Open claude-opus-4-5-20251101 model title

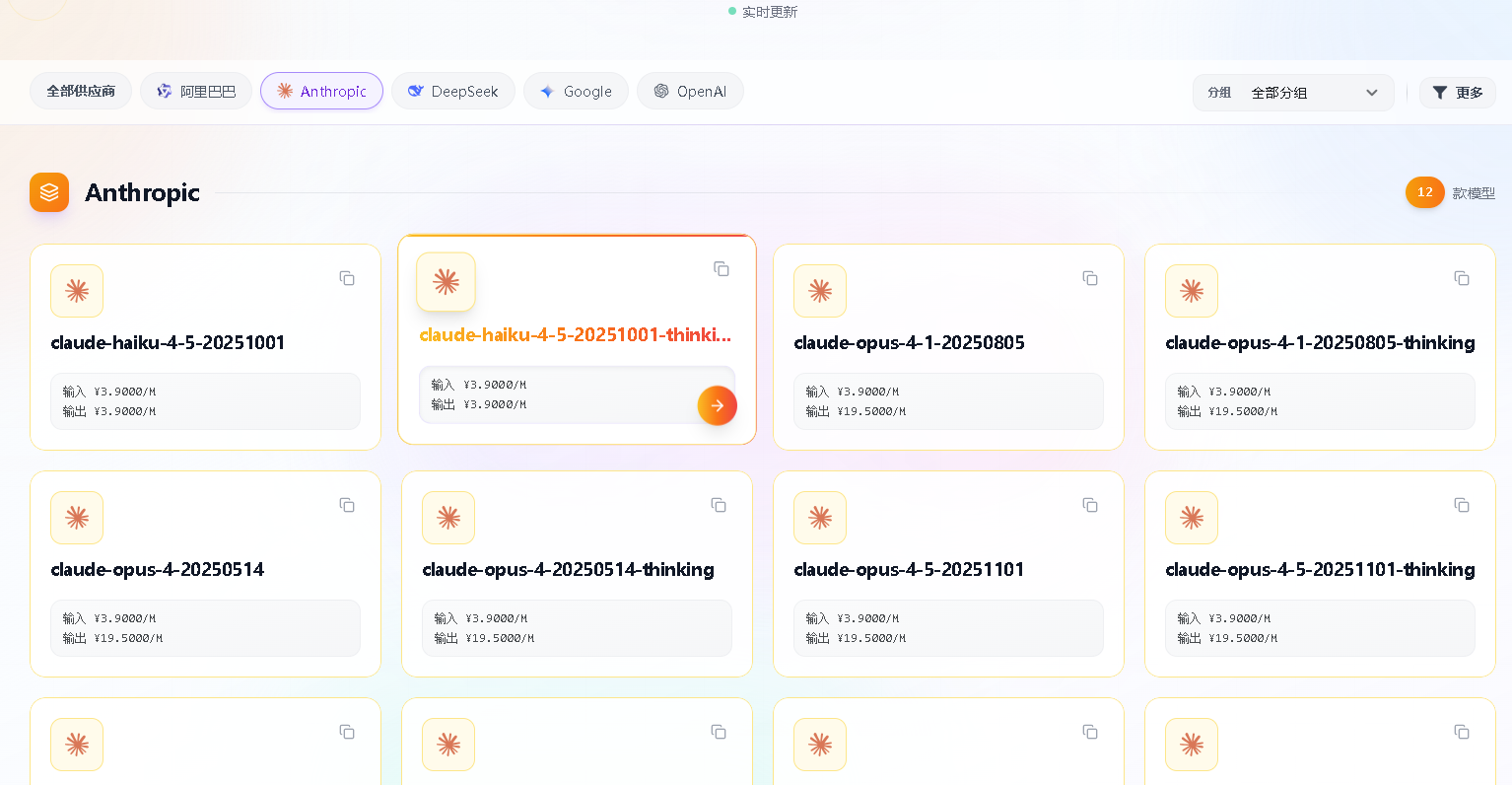(x=909, y=569)
